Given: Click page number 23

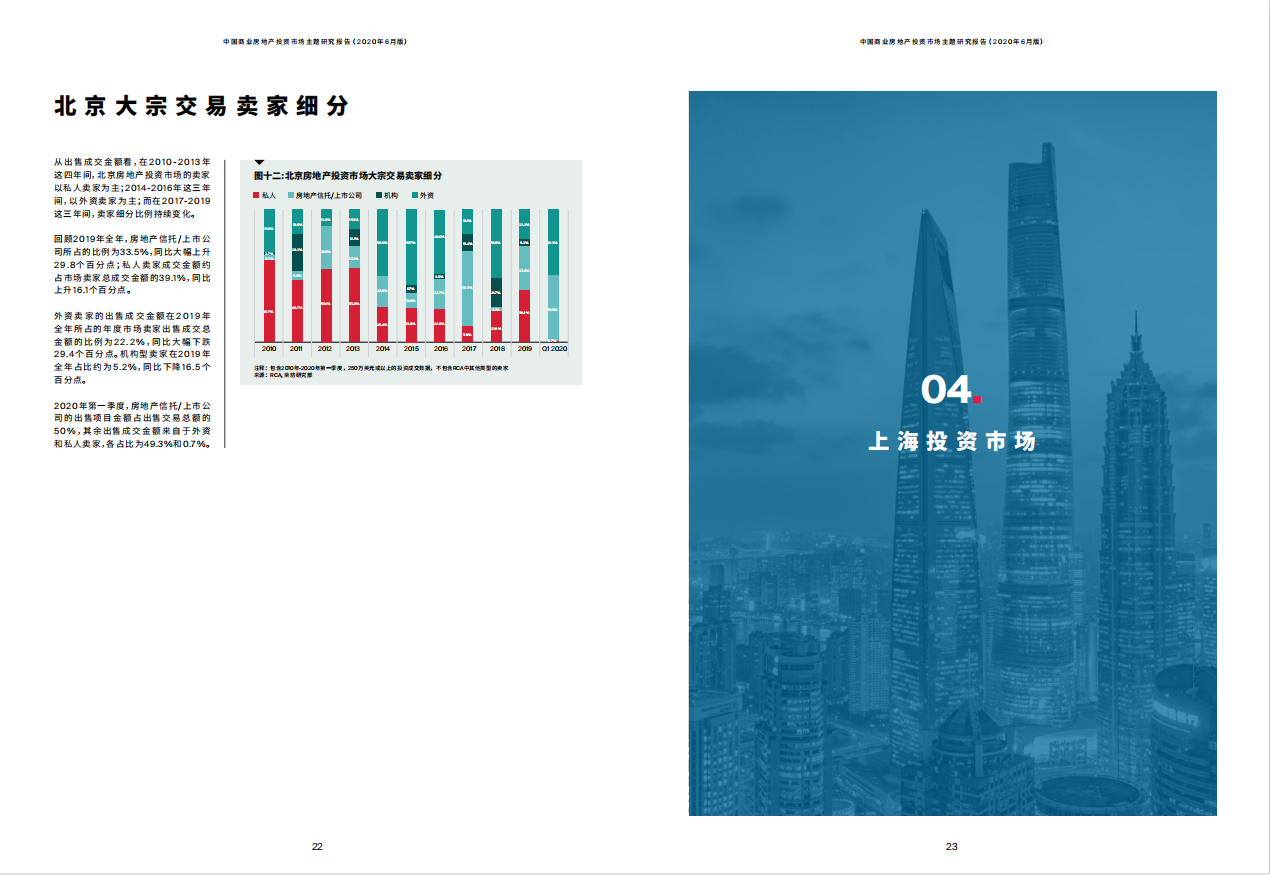Looking at the screenshot, I should pyautogui.click(x=952, y=847).
